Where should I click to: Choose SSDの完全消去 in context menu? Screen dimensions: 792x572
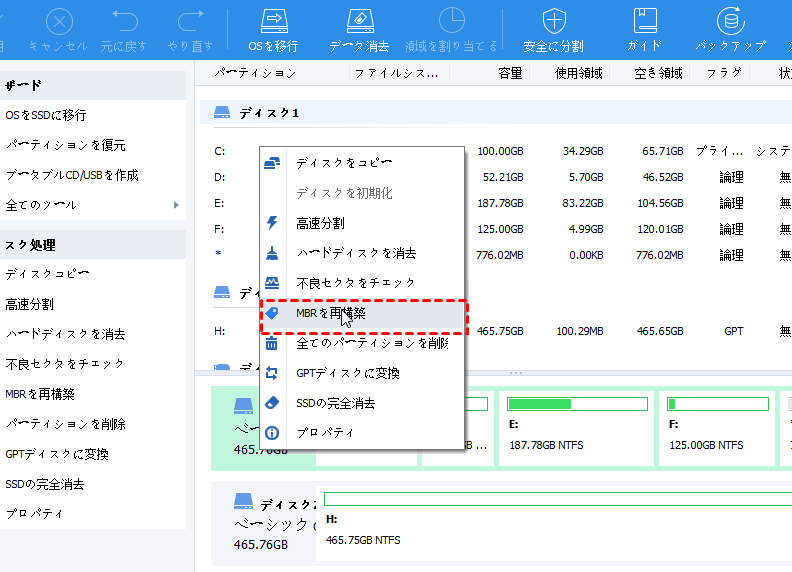click(x=362, y=403)
